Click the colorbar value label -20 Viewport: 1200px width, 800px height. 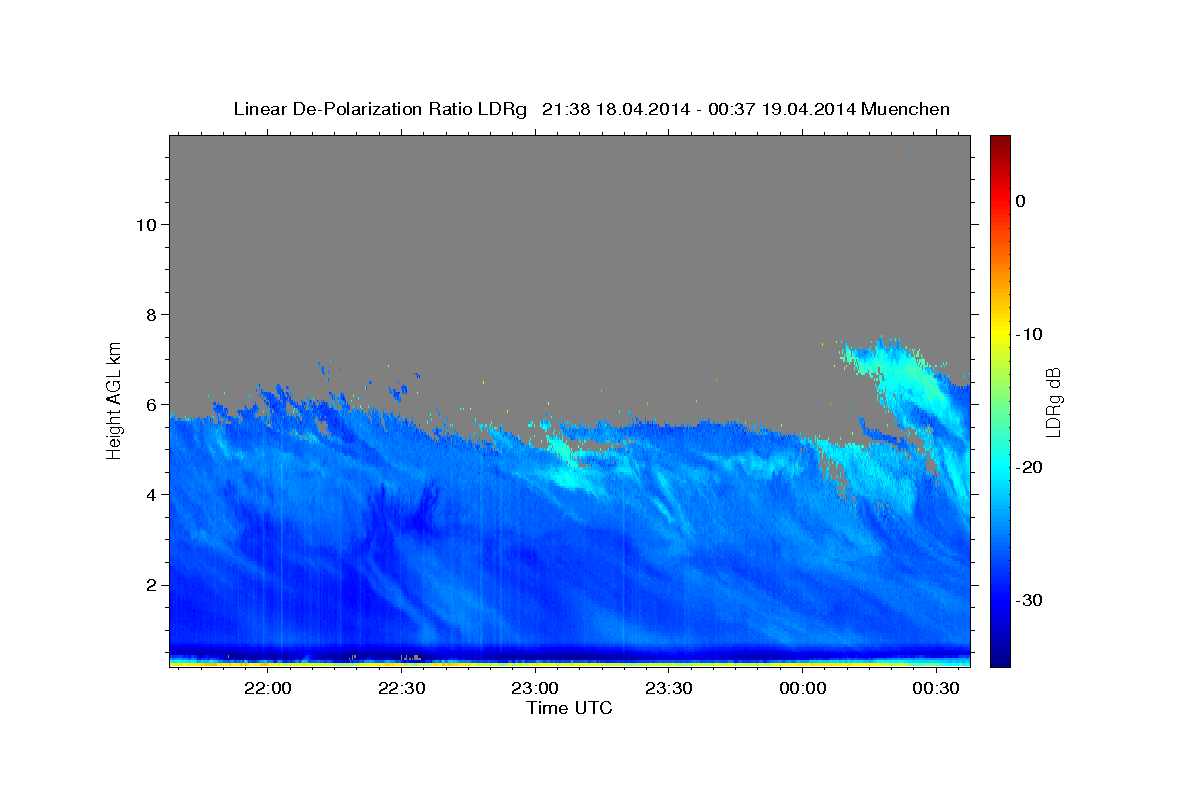1029,467
